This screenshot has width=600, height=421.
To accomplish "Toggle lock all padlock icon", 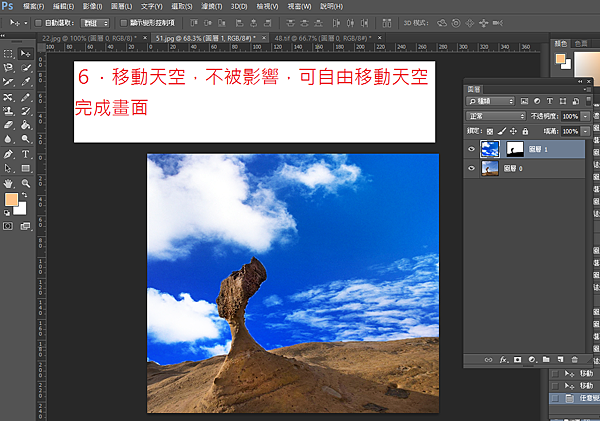I will point(525,131).
